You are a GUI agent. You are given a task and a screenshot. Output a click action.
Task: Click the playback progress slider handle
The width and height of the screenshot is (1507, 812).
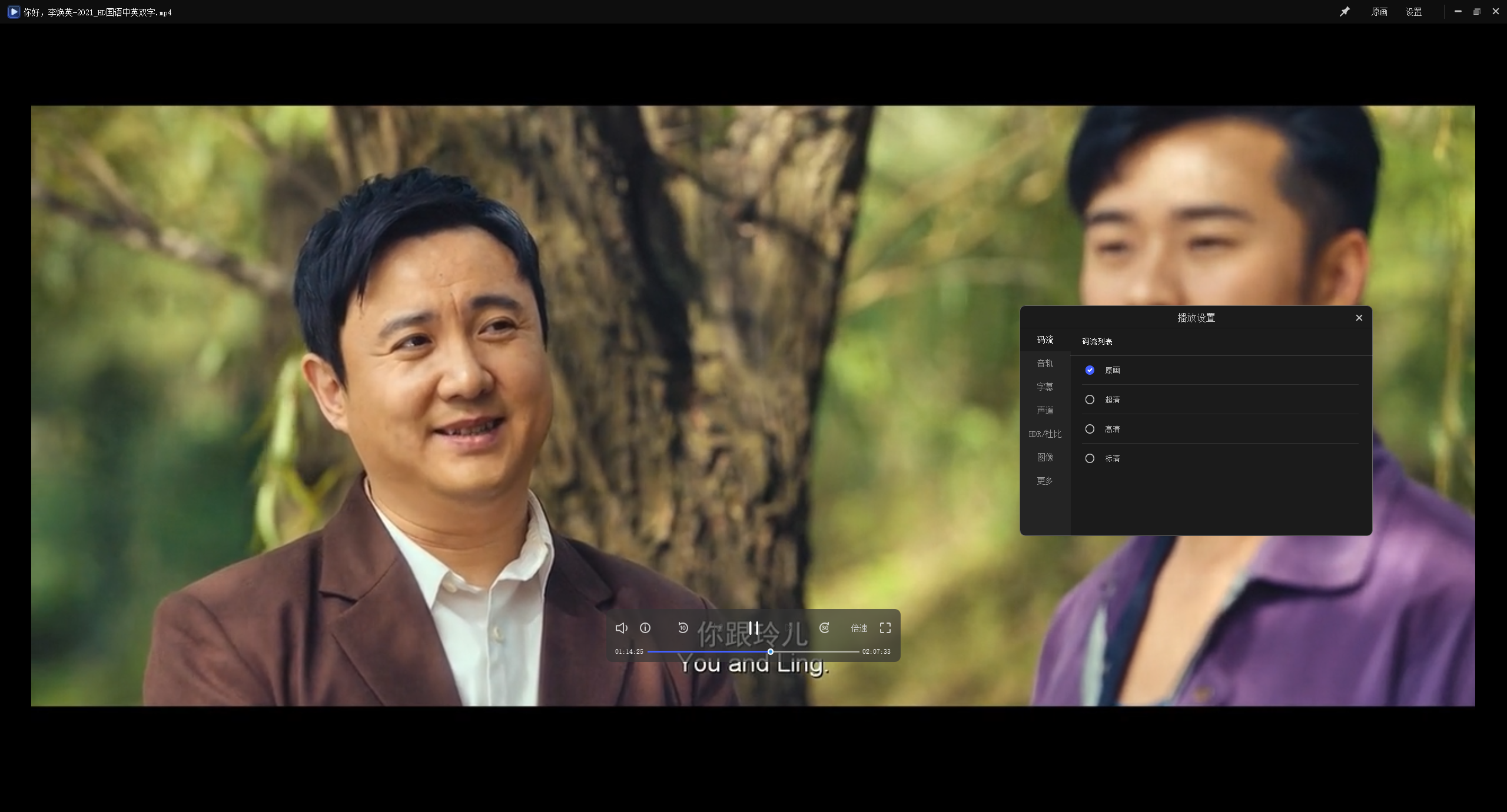[x=770, y=651]
